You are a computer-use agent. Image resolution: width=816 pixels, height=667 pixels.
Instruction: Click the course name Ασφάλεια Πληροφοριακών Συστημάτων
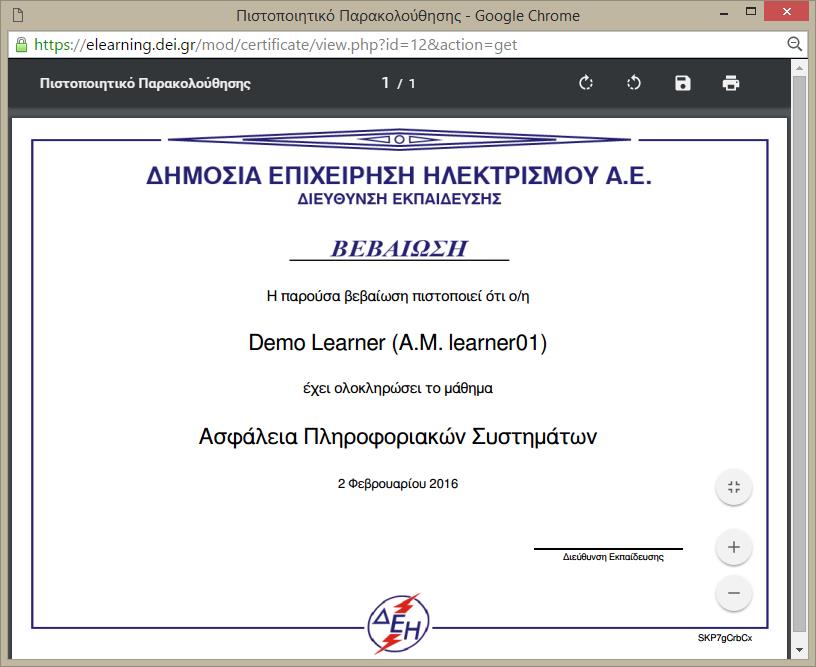pyautogui.click(x=398, y=436)
